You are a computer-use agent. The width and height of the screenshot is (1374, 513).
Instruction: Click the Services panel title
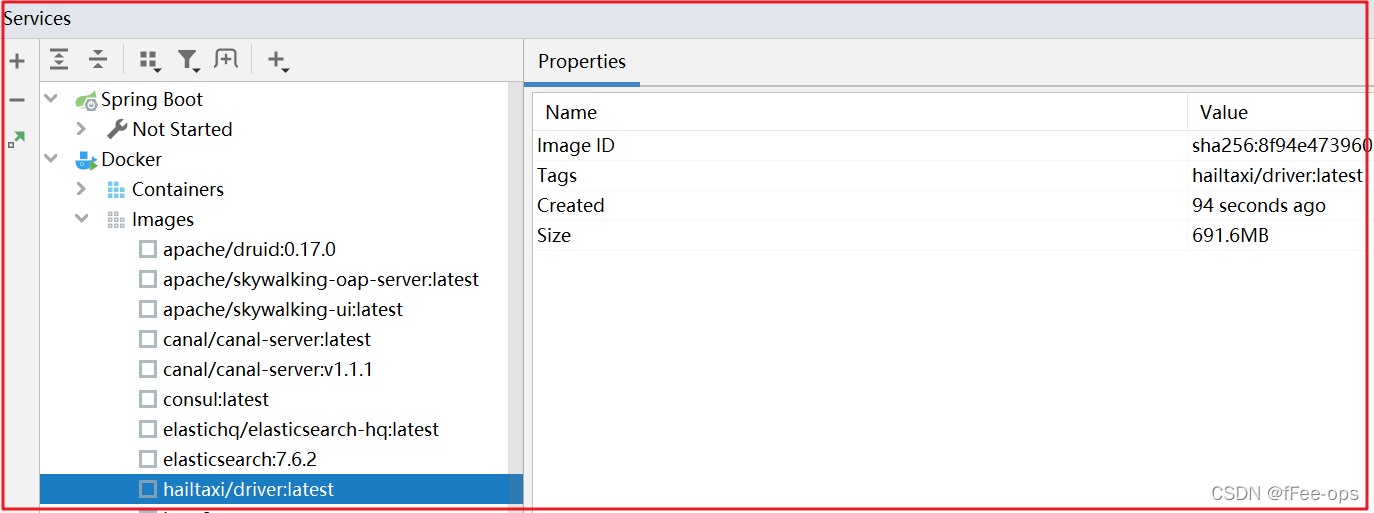37,19
